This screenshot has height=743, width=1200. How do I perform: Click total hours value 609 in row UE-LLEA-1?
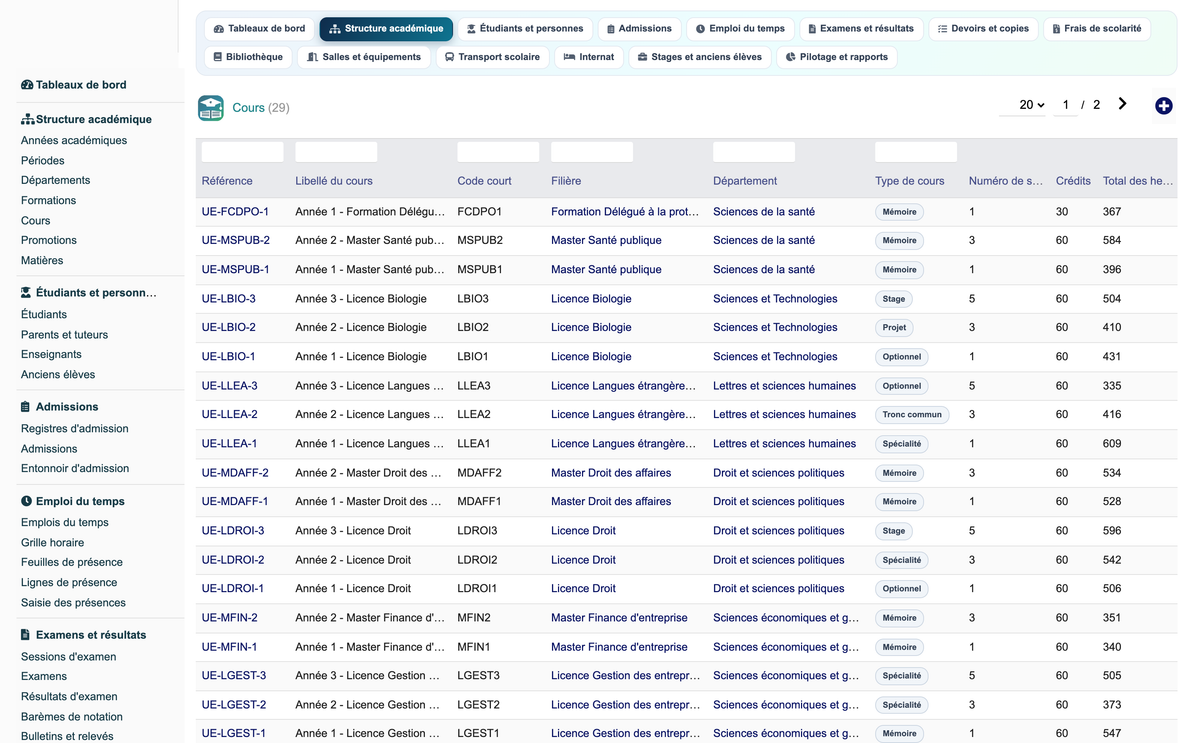pyautogui.click(x=1112, y=444)
